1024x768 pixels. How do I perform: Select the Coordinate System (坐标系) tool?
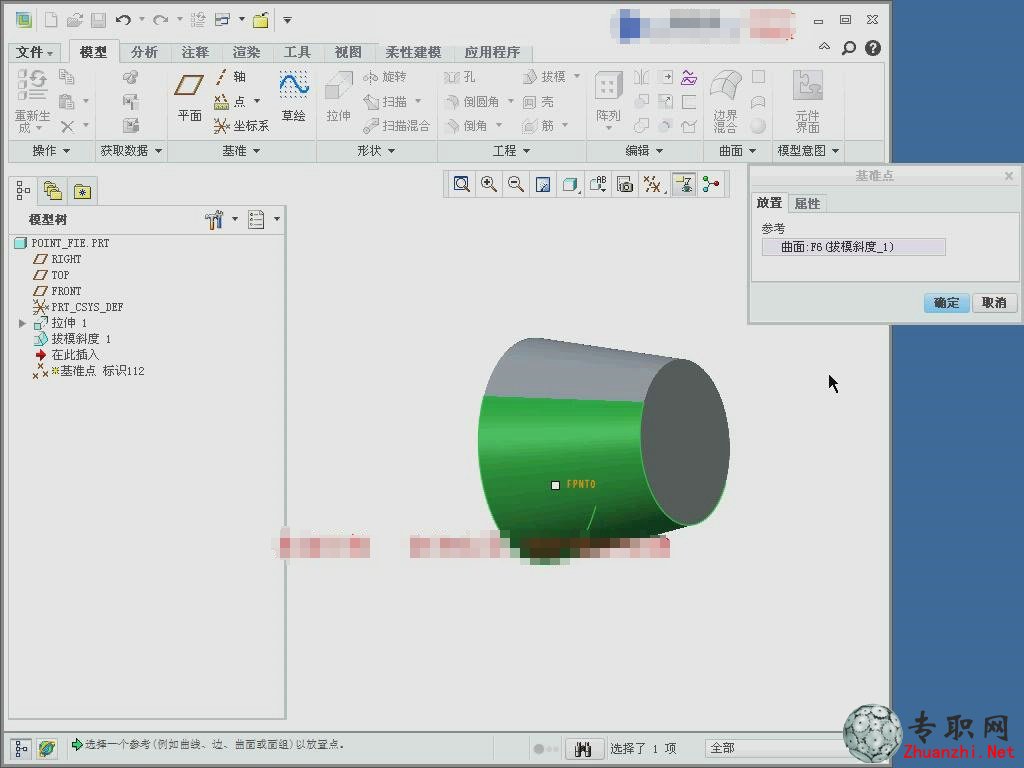pos(242,125)
